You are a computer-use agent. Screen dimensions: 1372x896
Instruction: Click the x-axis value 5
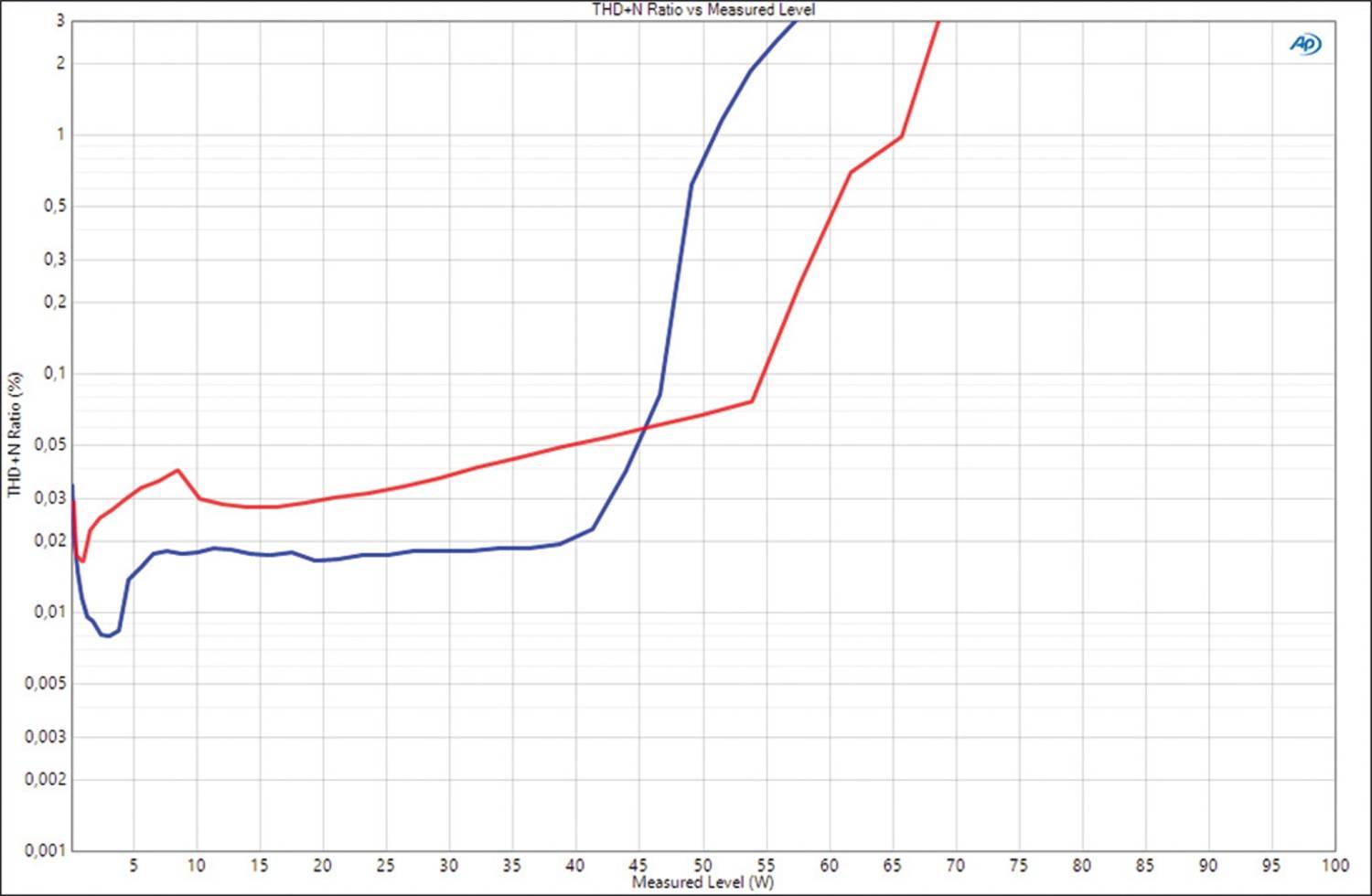(134, 865)
